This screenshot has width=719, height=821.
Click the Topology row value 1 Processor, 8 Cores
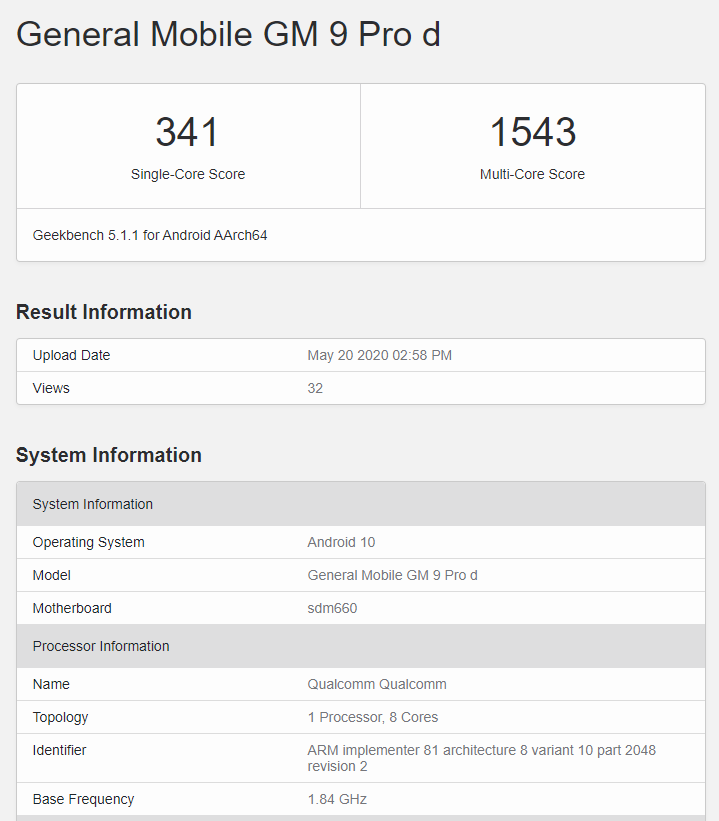tap(373, 717)
